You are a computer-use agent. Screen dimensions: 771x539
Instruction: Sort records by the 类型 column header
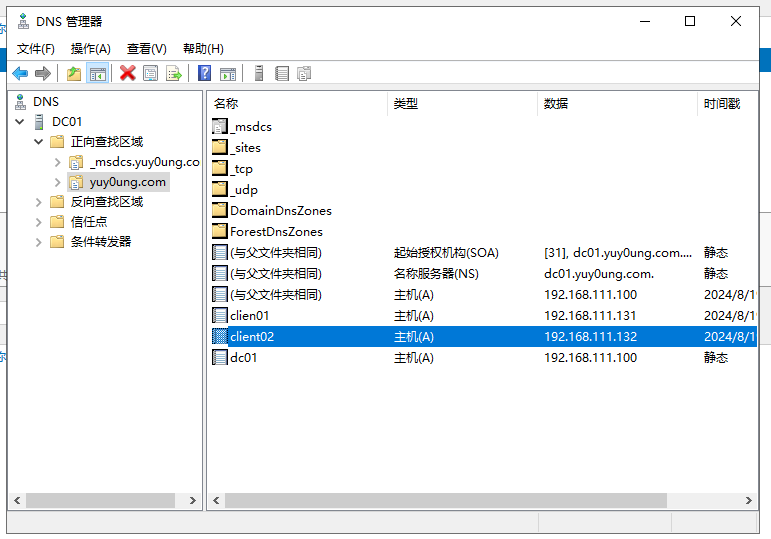coord(460,103)
